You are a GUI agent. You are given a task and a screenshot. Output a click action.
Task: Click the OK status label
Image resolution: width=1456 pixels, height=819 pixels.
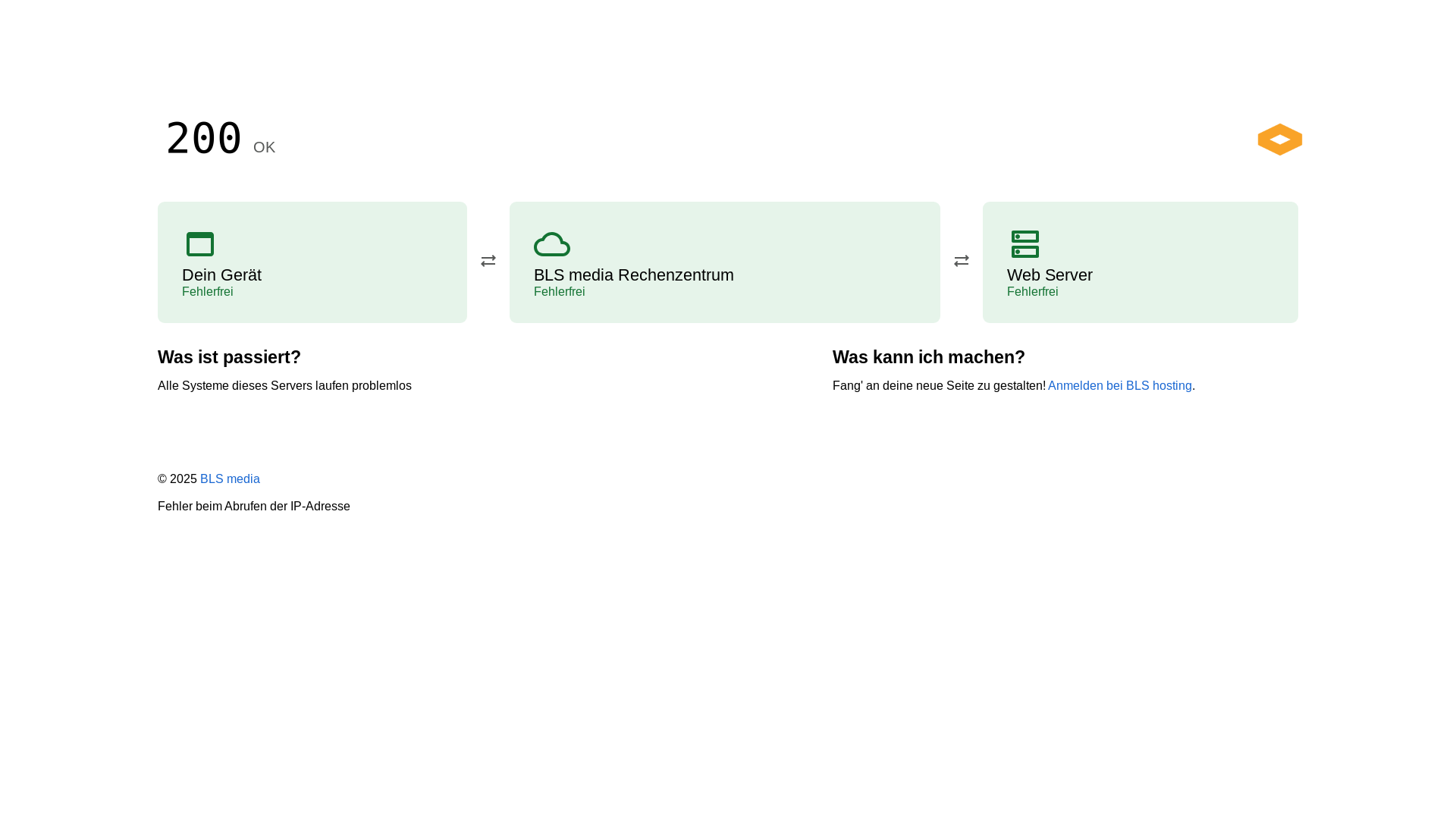[264, 147]
